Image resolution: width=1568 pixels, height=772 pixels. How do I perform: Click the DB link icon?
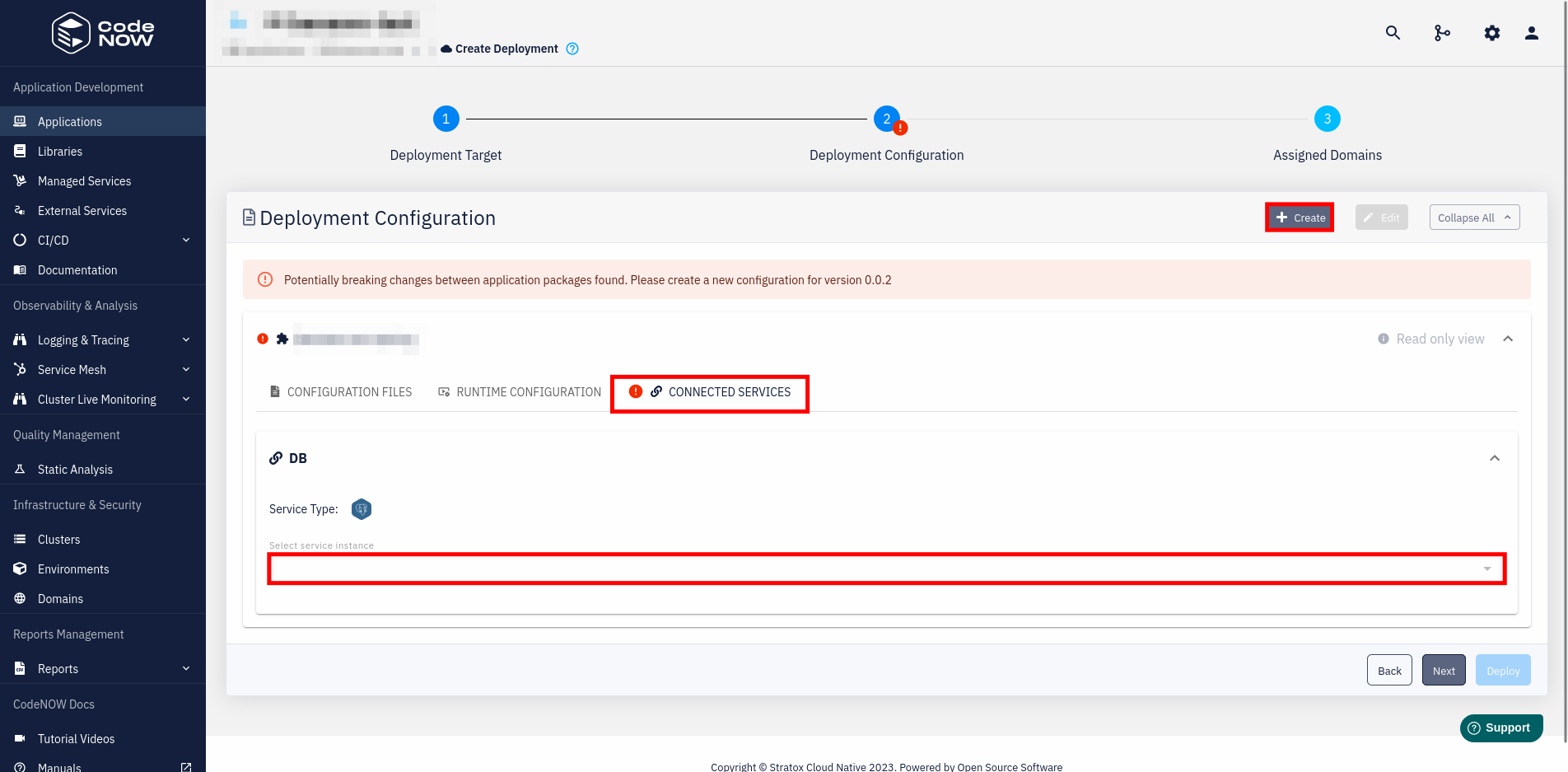[x=276, y=458]
